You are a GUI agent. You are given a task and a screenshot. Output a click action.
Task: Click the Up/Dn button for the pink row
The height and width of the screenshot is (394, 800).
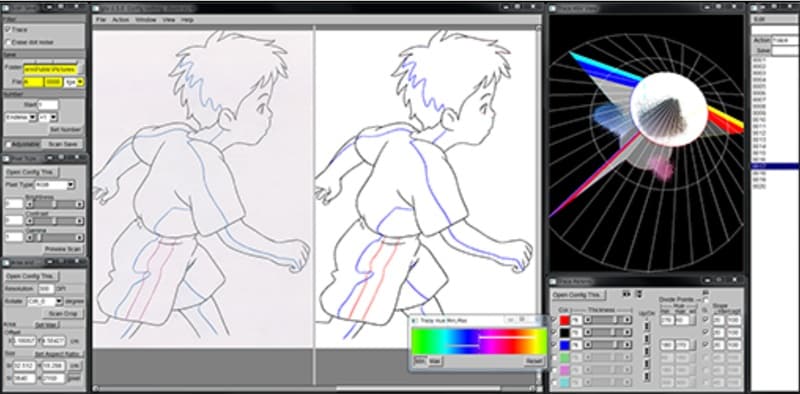coord(647,377)
